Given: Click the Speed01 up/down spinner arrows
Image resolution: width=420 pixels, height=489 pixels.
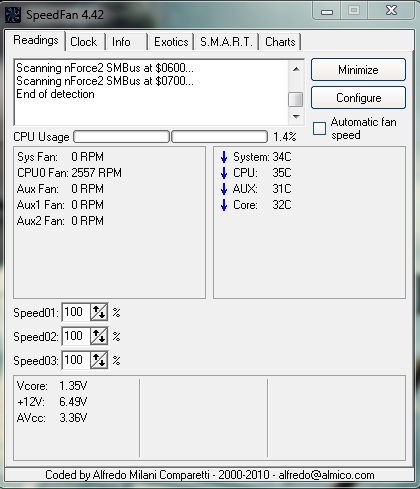Looking at the screenshot, I should [99, 312].
